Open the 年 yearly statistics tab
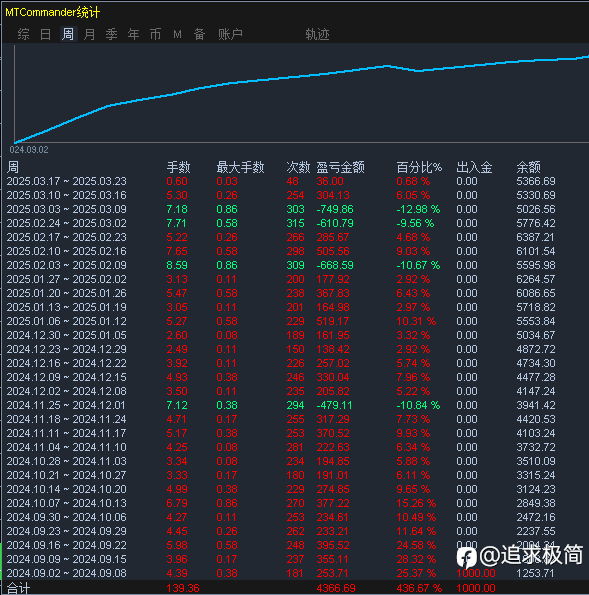Viewport: 589px width, 595px height. pos(134,35)
